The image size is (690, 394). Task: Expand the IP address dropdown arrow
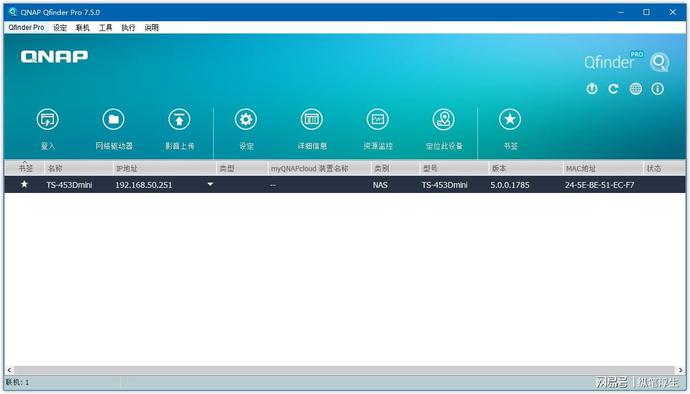click(210, 184)
